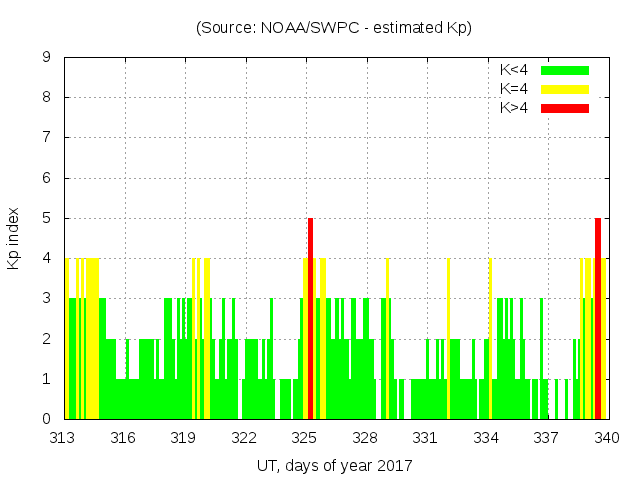Select the K<4 legend label text
This screenshot has height=480, width=640.
pos(514,70)
